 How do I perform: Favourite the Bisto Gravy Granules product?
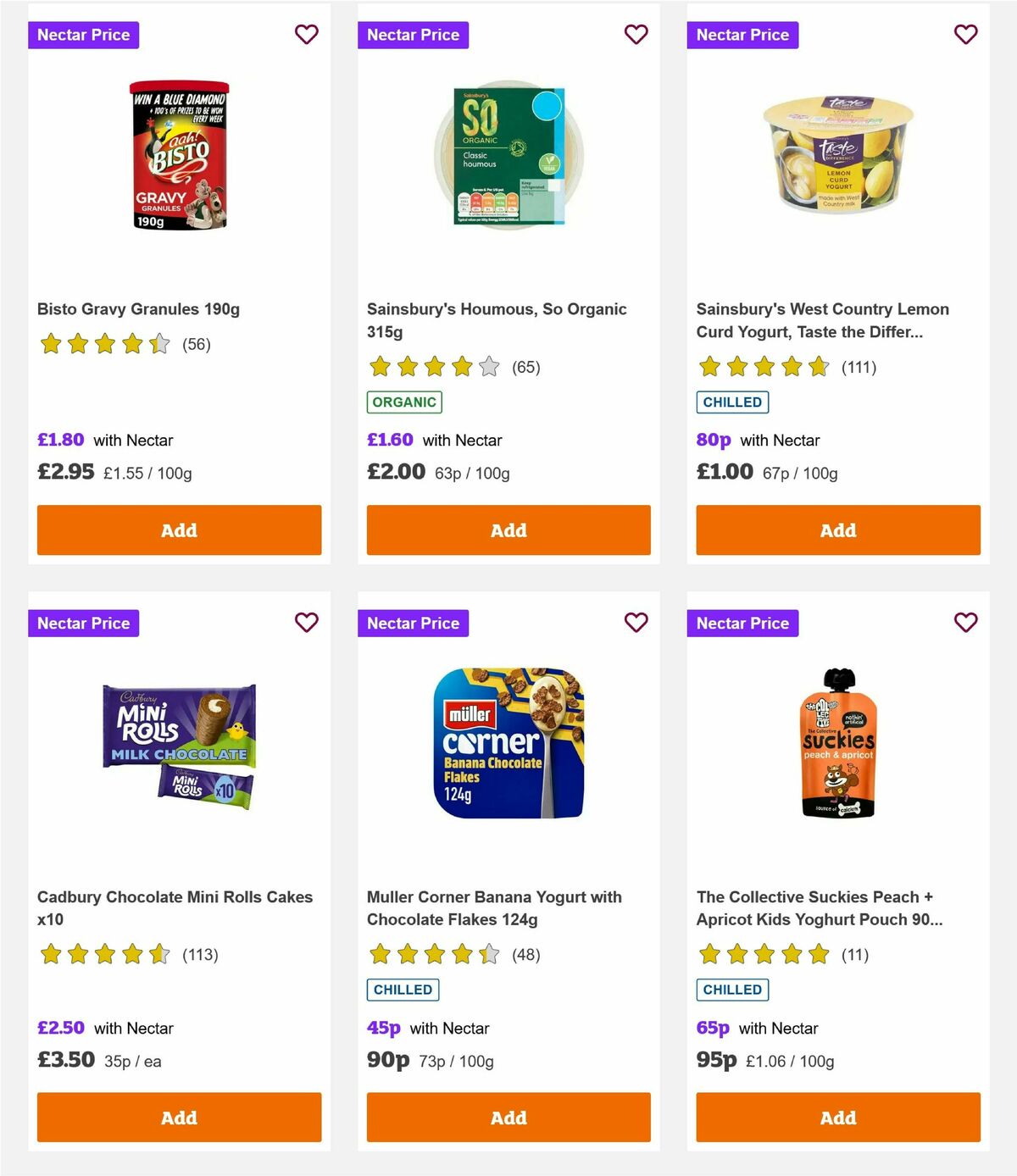306,35
